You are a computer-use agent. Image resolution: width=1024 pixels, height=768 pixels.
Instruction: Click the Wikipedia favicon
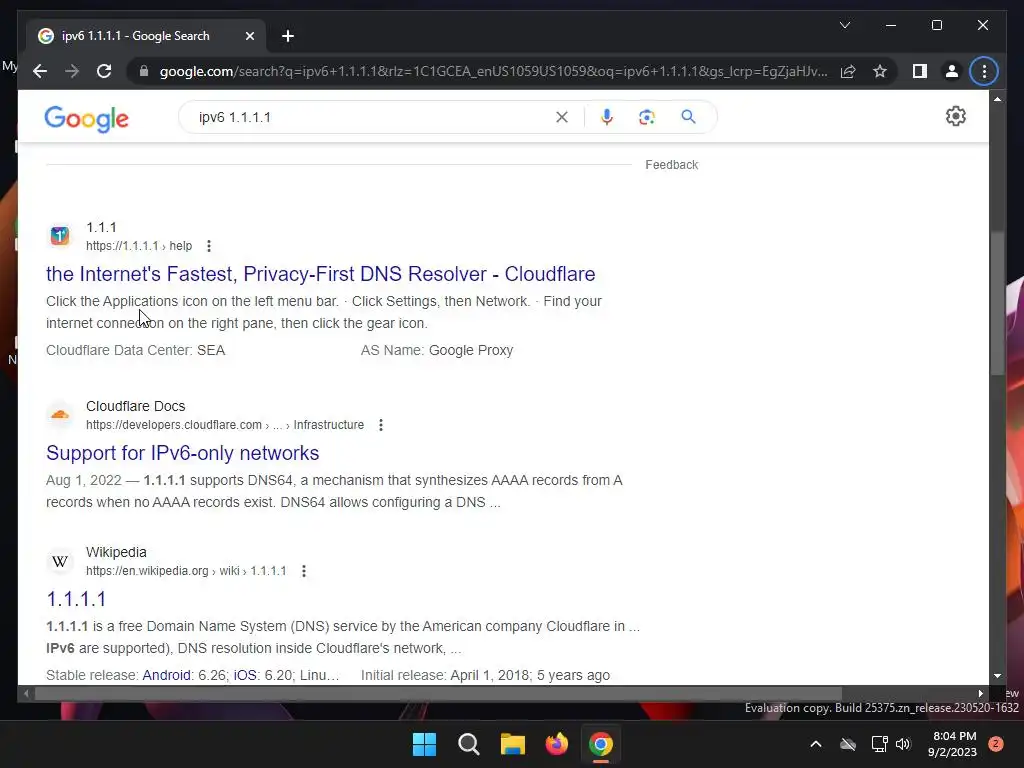pos(59,560)
